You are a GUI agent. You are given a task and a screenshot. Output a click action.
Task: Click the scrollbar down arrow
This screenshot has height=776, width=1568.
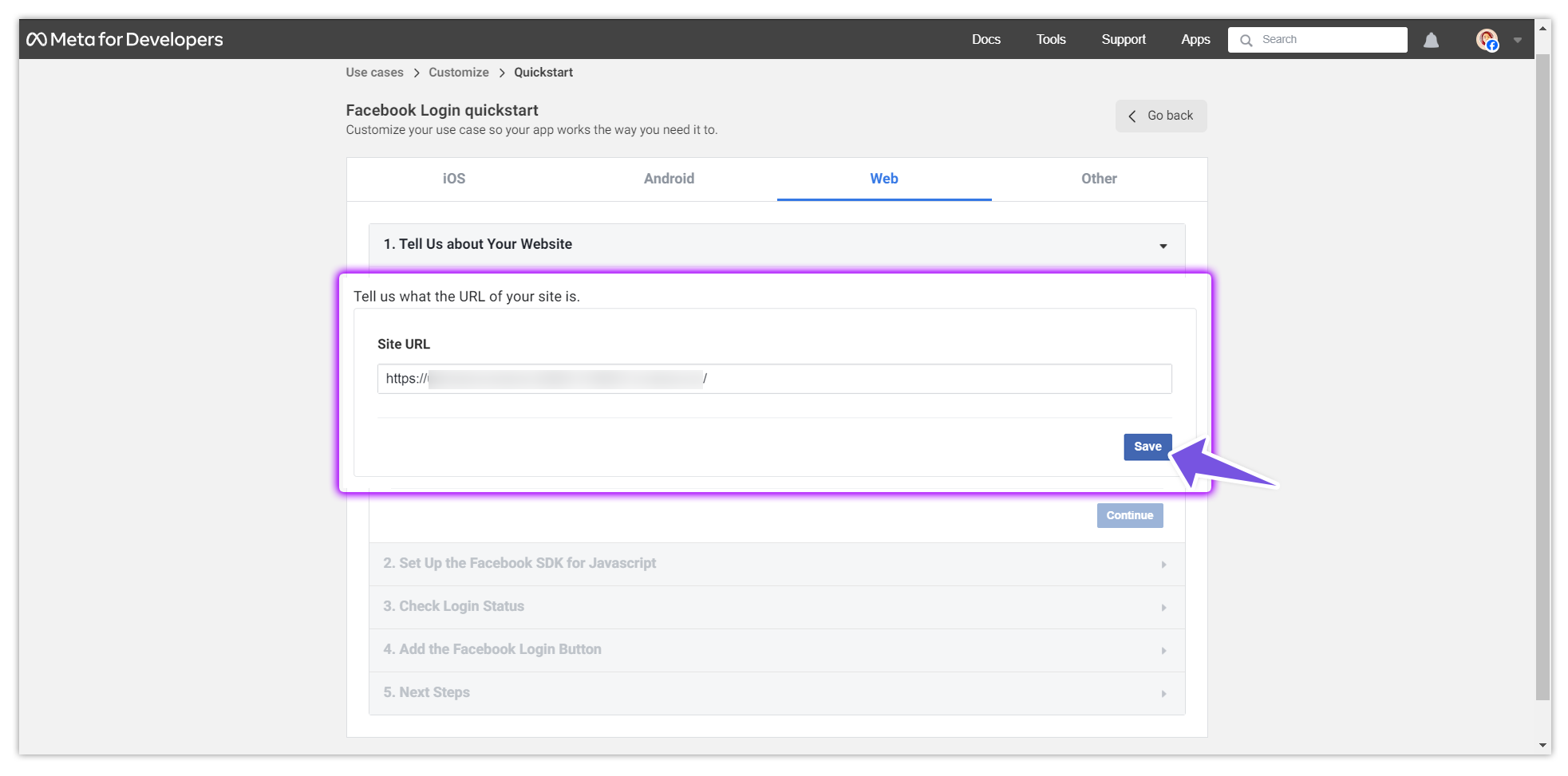tap(1542, 745)
